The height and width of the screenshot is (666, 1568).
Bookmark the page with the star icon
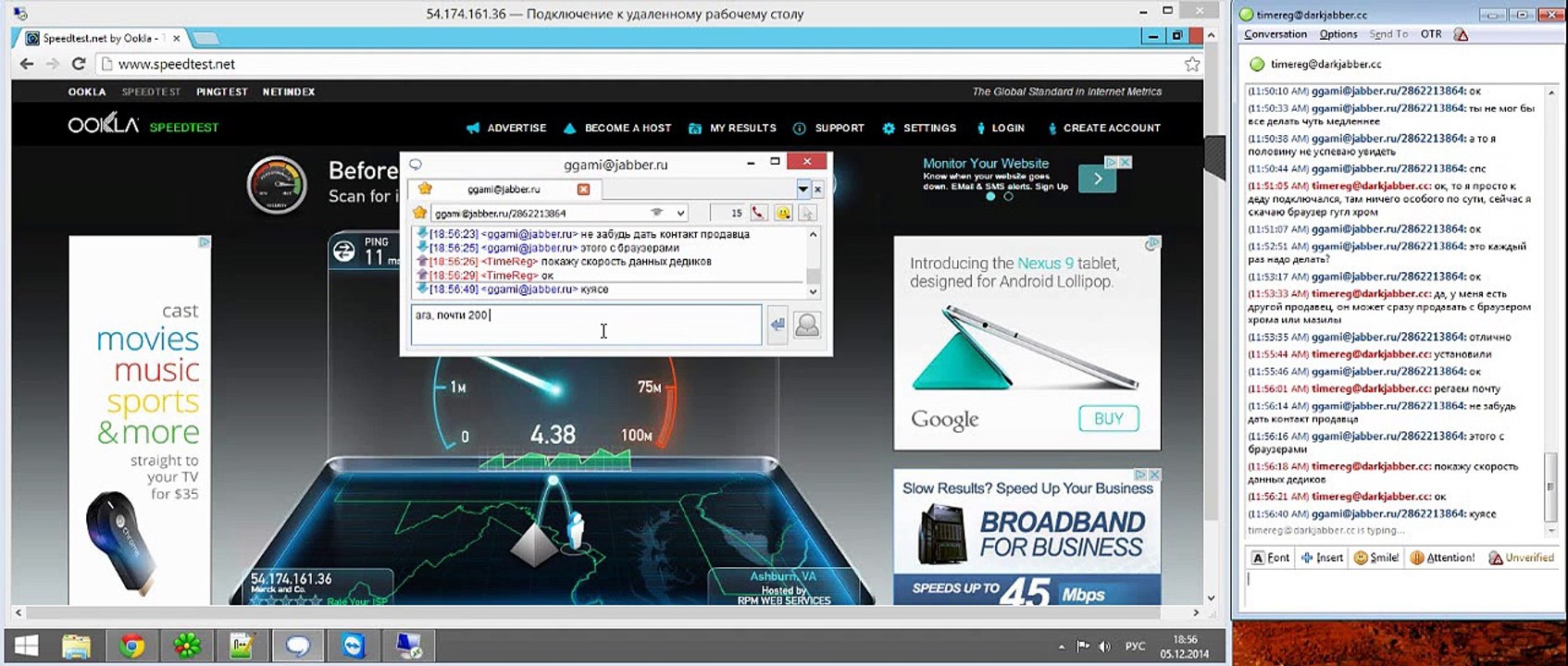point(1192,64)
